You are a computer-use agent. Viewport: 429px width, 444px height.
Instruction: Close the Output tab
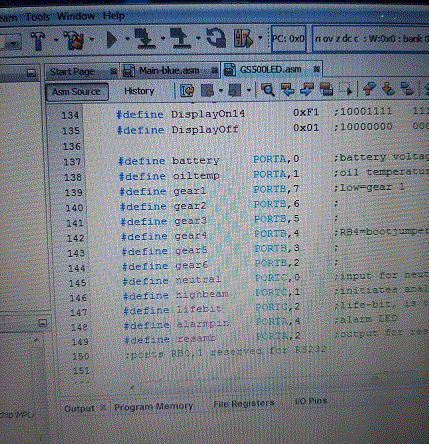tap(103, 408)
